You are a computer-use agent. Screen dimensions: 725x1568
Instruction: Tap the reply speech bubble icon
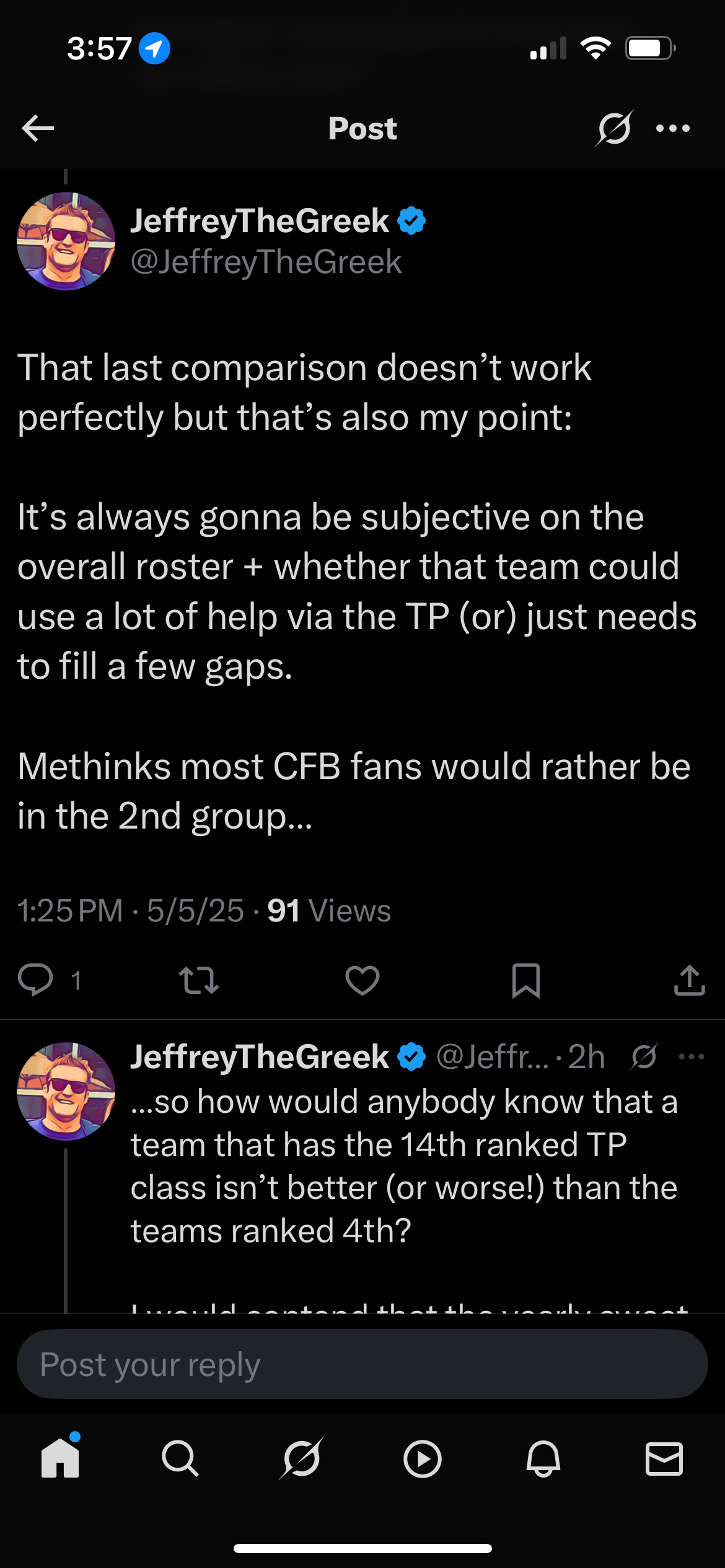pyautogui.click(x=35, y=980)
